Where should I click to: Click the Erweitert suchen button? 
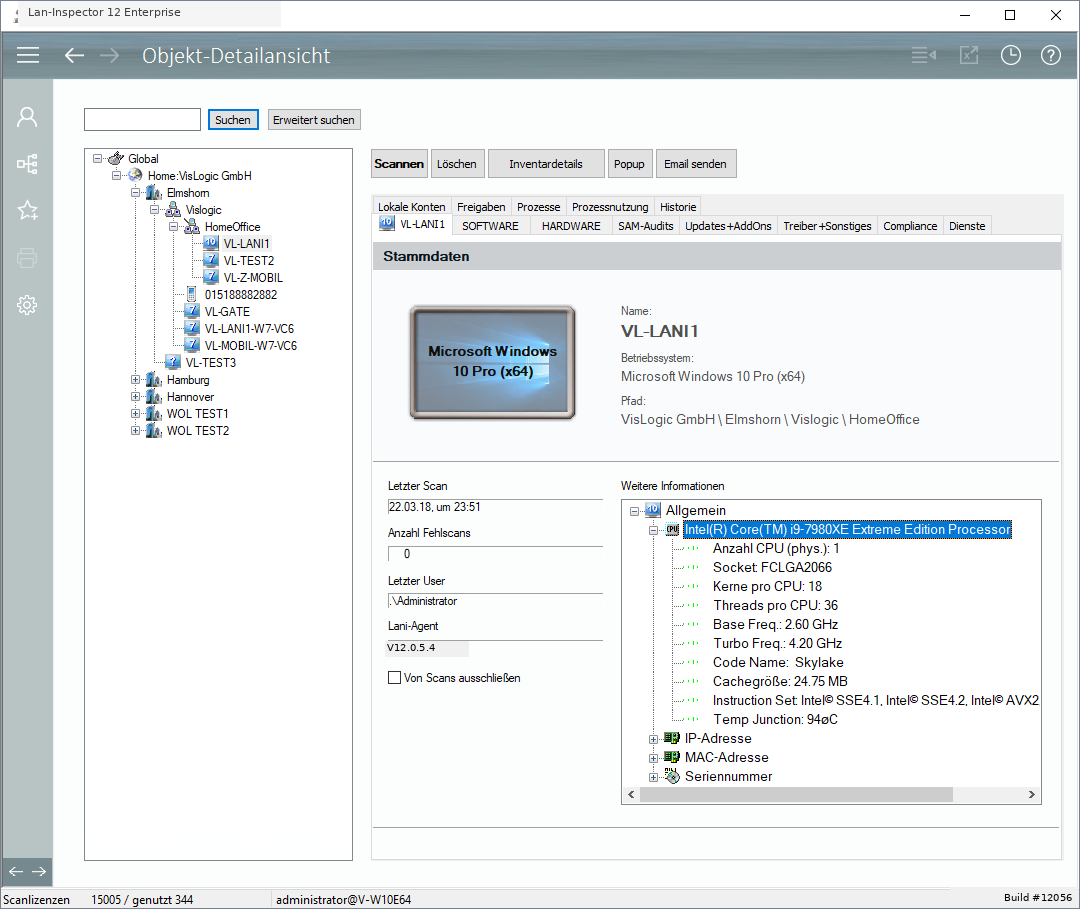(313, 120)
